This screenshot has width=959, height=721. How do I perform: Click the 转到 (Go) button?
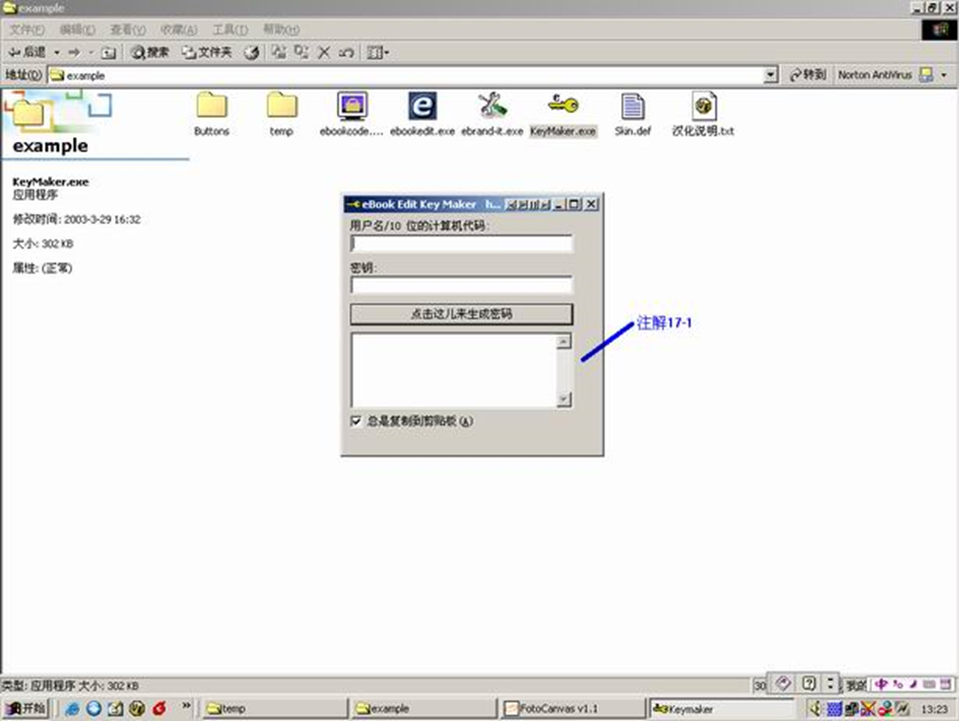(x=806, y=75)
